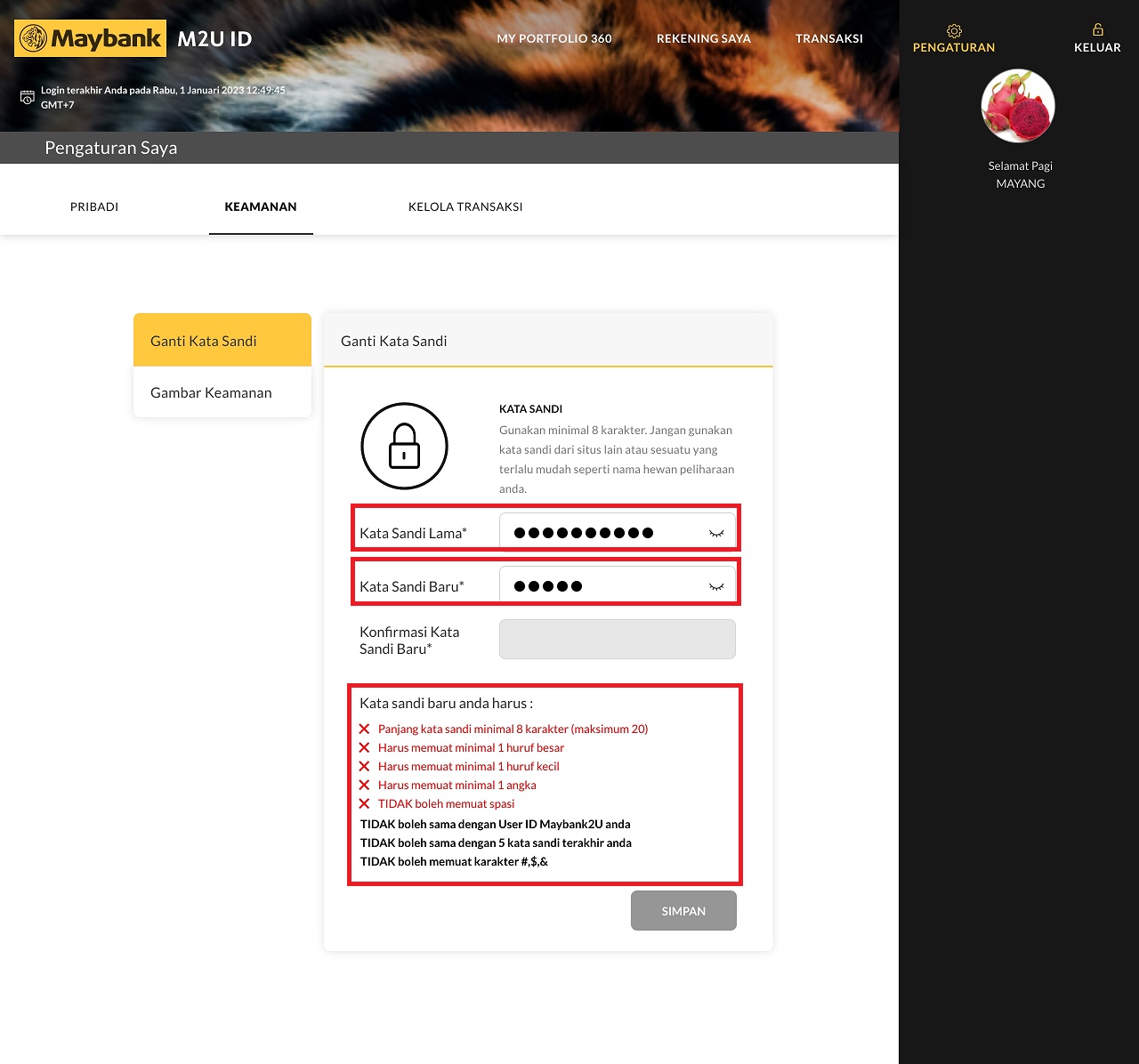Open Rekening Saya menu
Screen dimensions: 1139x1064
coord(704,38)
